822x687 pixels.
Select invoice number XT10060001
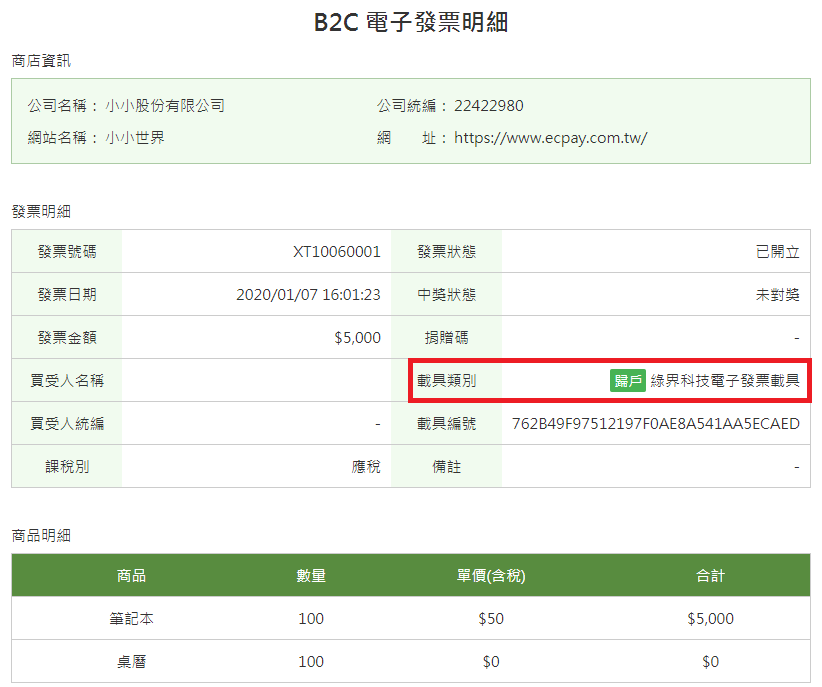(x=337, y=252)
